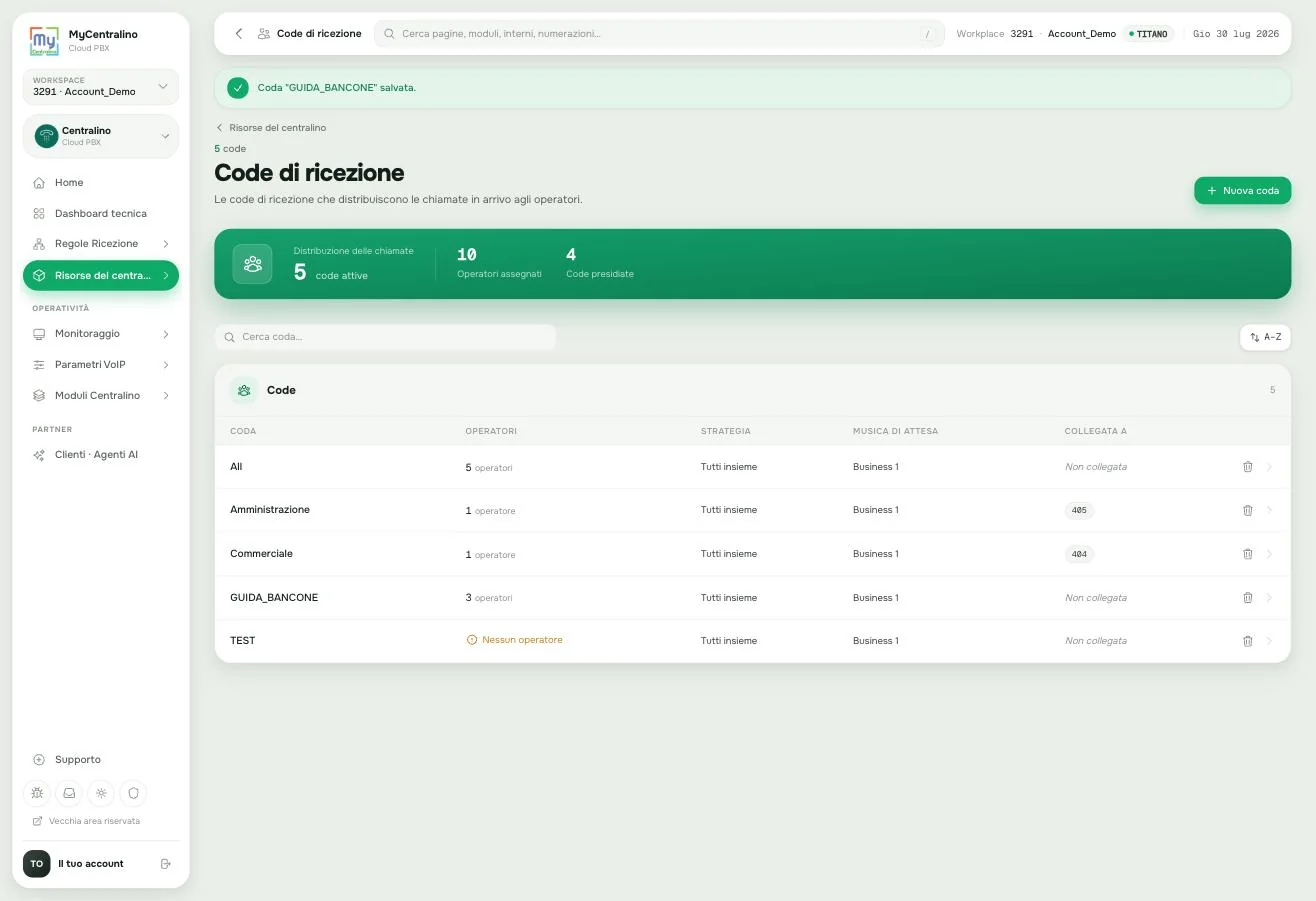Expand the Monitoraggio submenu
1316x901 pixels.
click(100, 333)
